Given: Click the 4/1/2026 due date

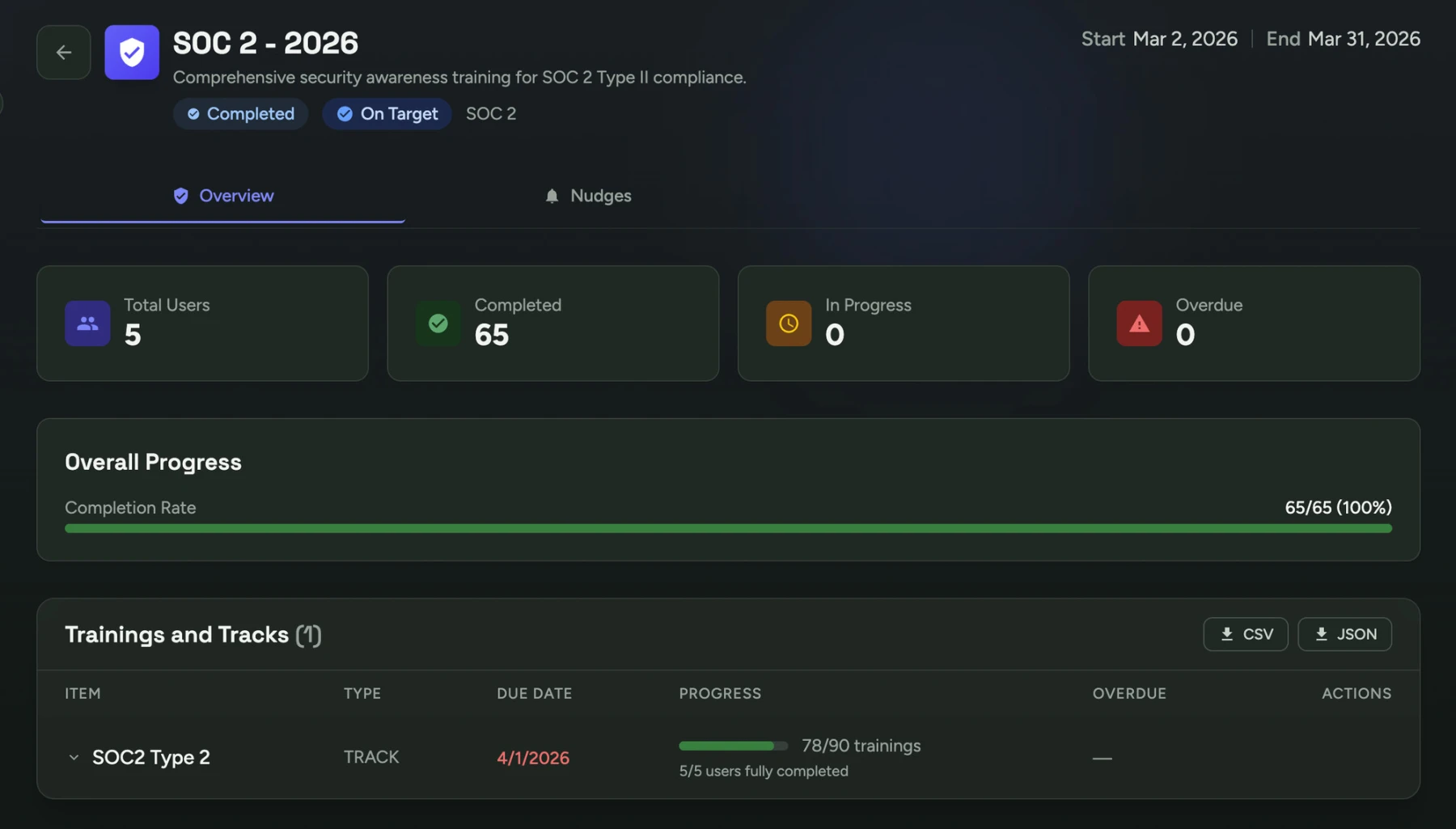Looking at the screenshot, I should 533,758.
